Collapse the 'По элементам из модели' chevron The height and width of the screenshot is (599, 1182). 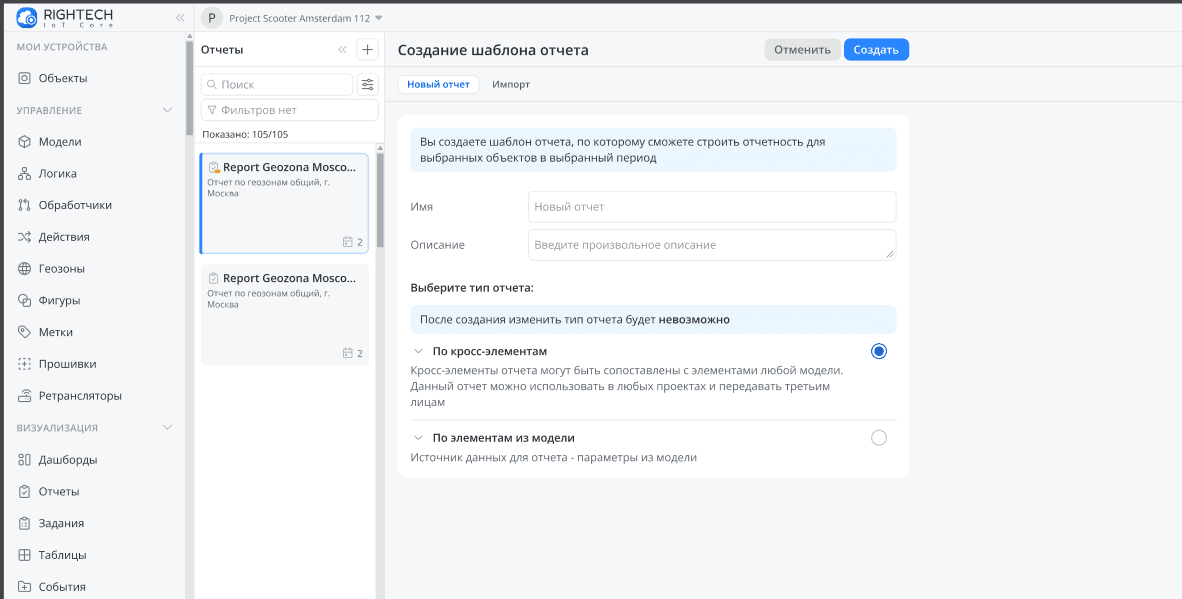pyautogui.click(x=417, y=438)
